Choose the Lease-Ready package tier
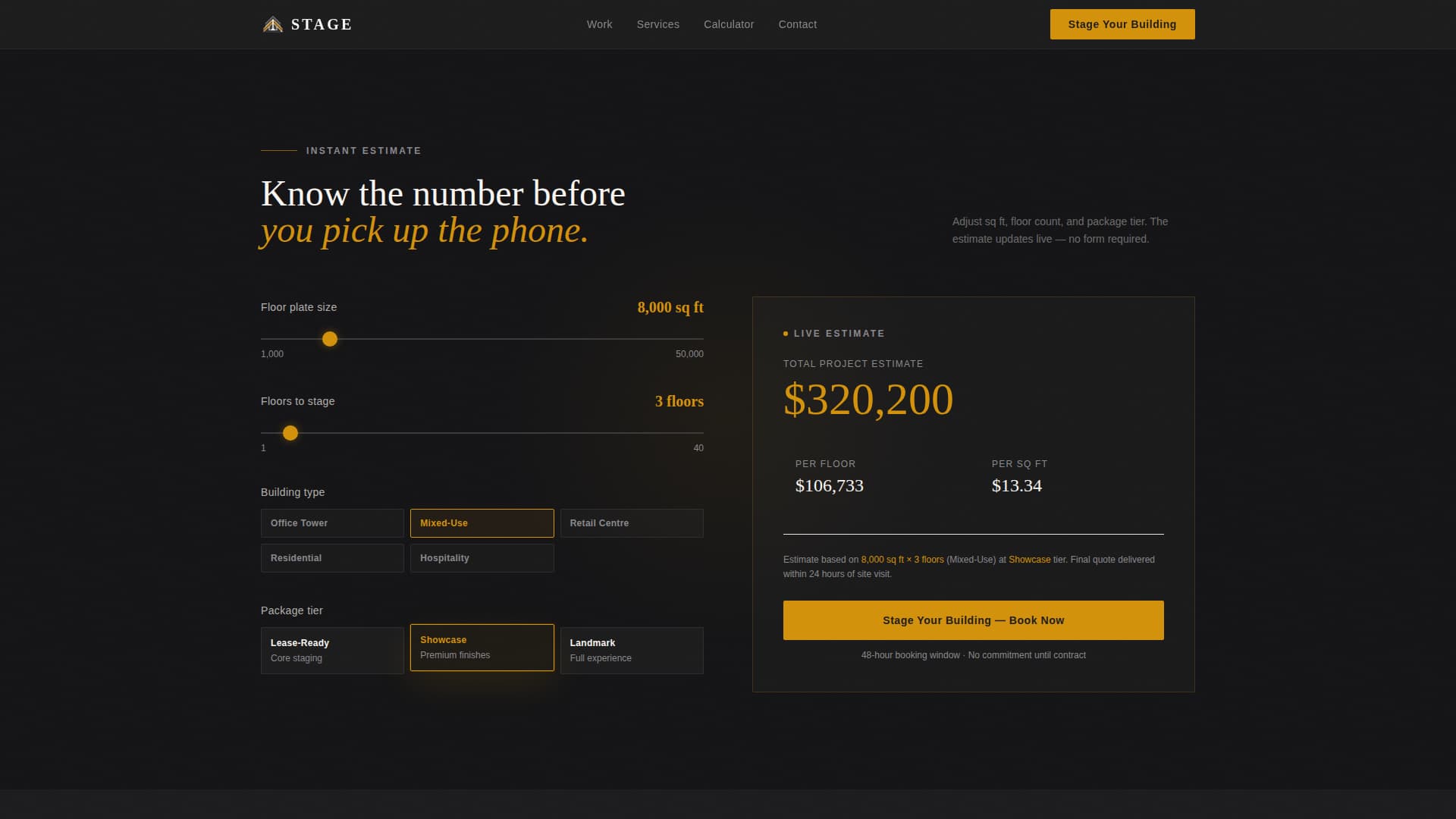This screenshot has height=819, width=1456. click(x=331, y=650)
